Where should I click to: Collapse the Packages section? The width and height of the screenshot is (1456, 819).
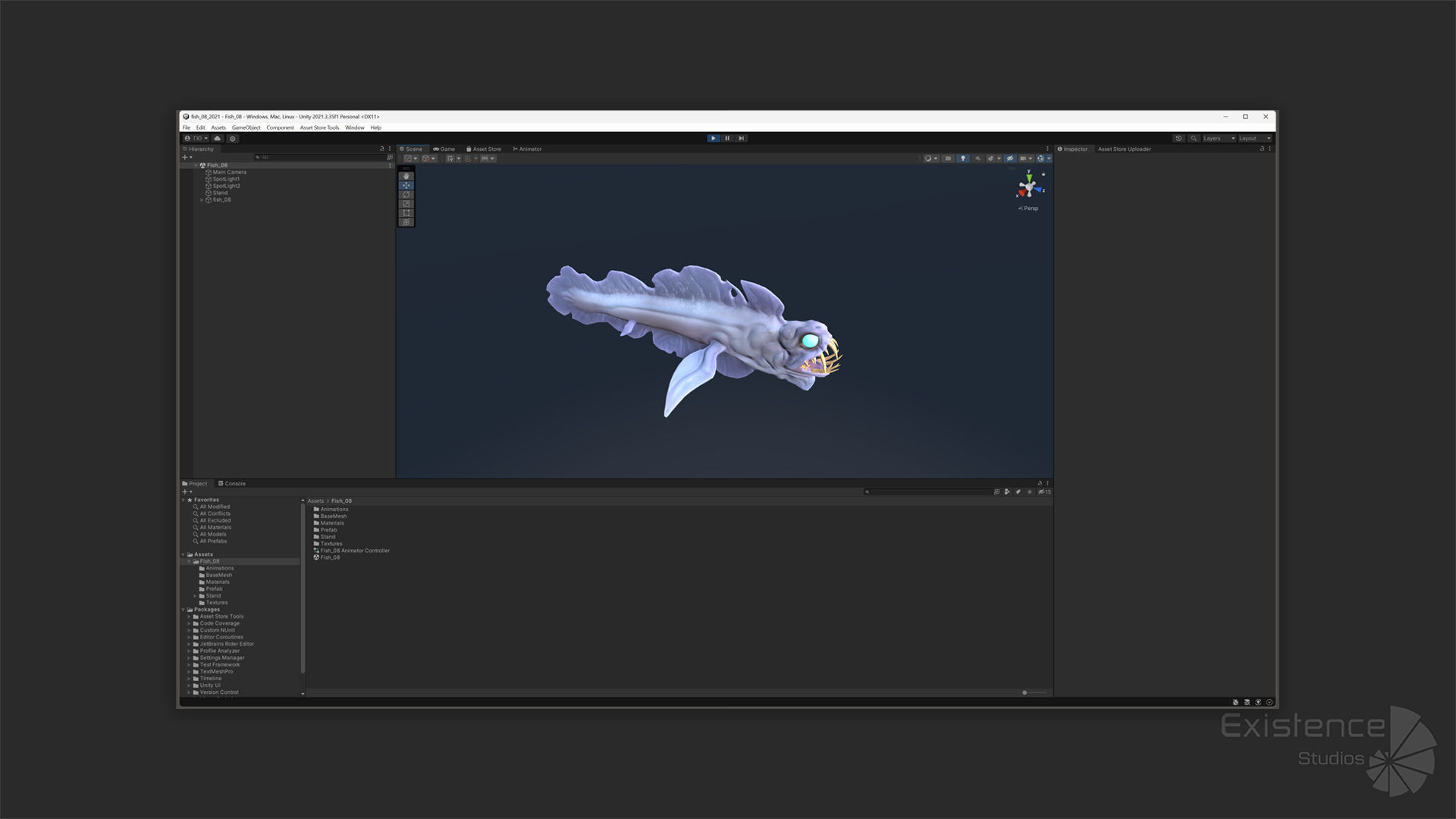click(184, 610)
